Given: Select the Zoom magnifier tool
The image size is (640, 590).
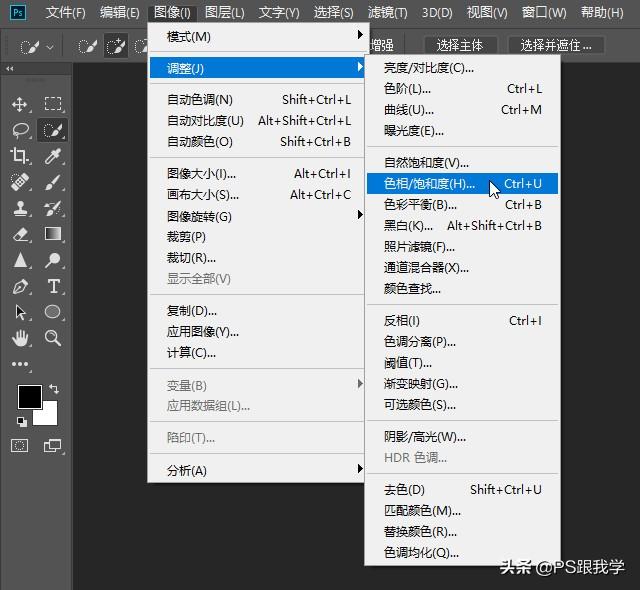Looking at the screenshot, I should (53, 338).
